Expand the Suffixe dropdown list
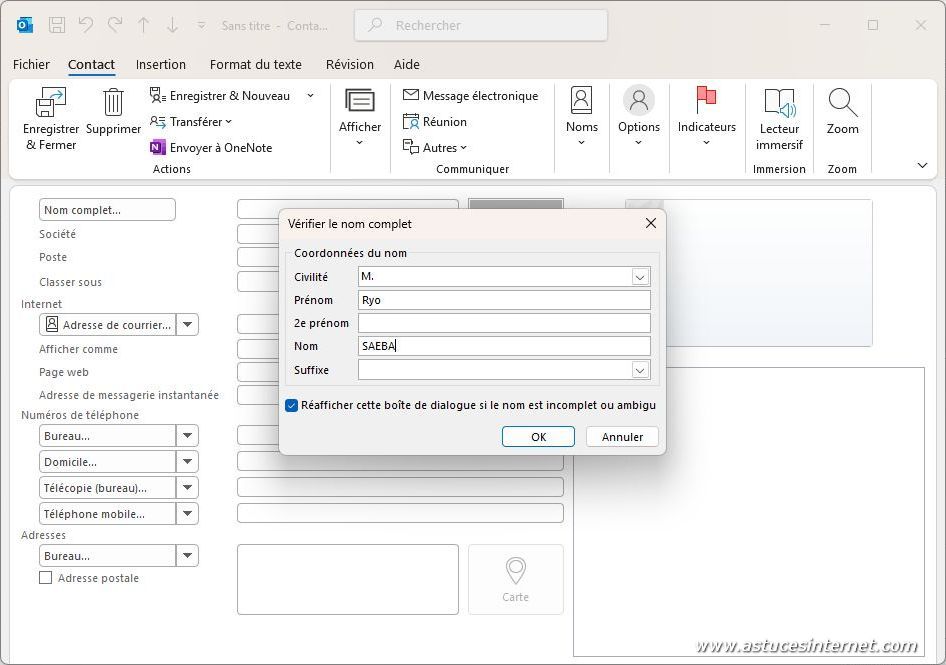The width and height of the screenshot is (946, 665). point(640,370)
